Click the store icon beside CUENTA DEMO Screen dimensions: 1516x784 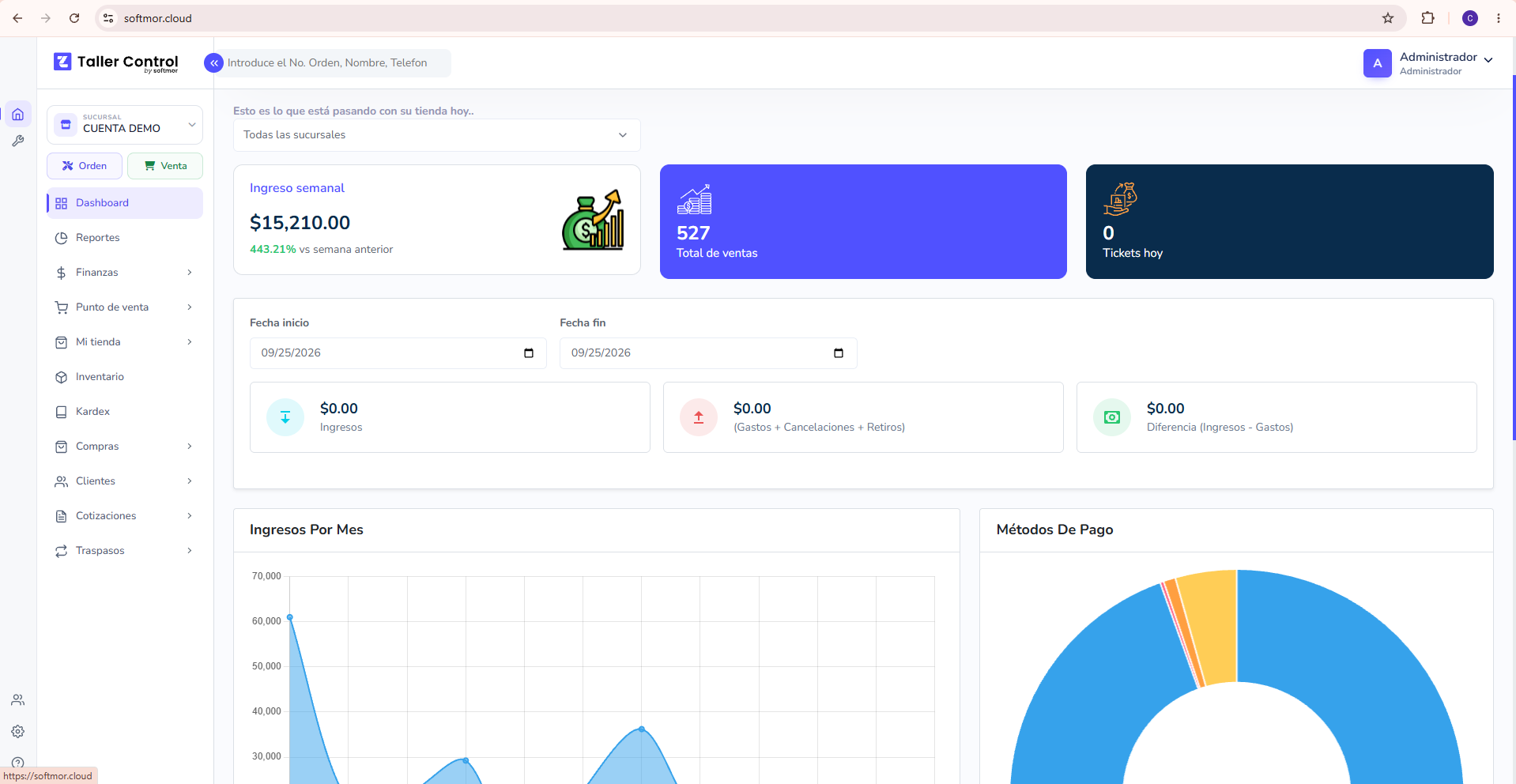66,125
